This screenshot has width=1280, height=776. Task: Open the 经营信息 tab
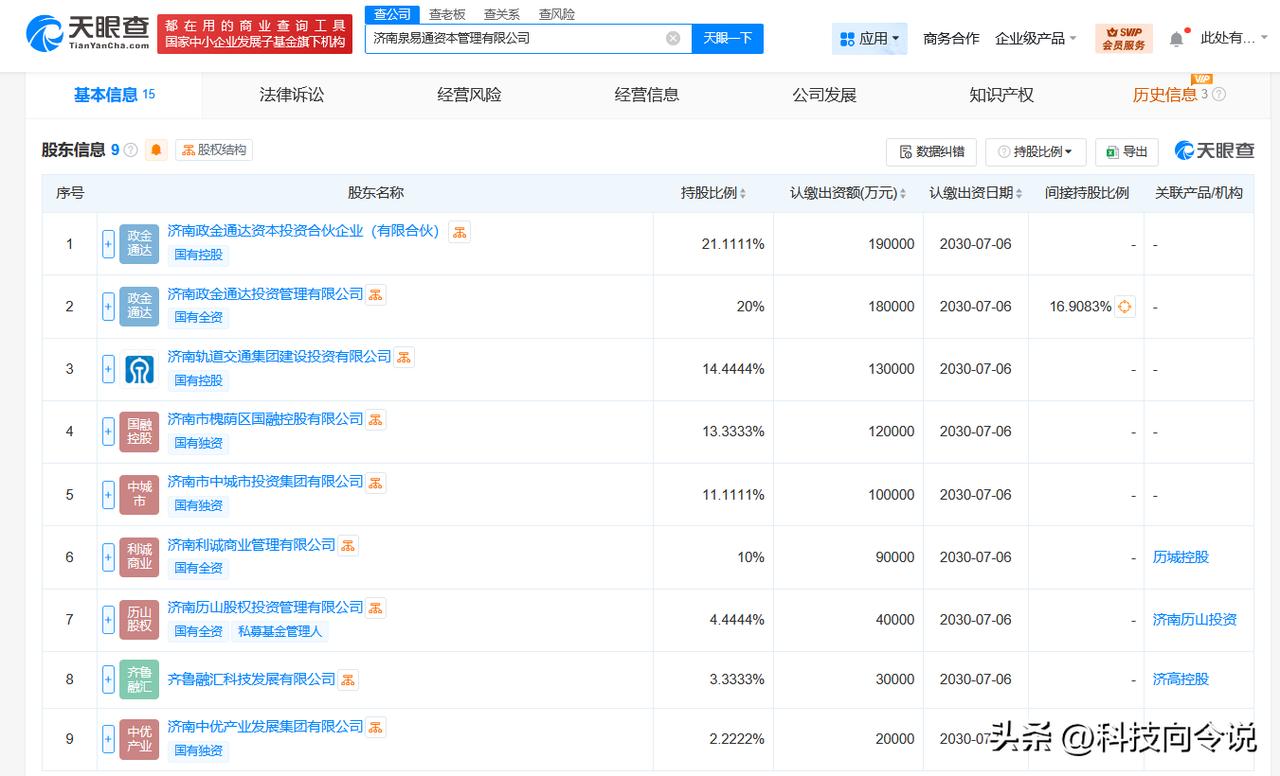point(647,95)
